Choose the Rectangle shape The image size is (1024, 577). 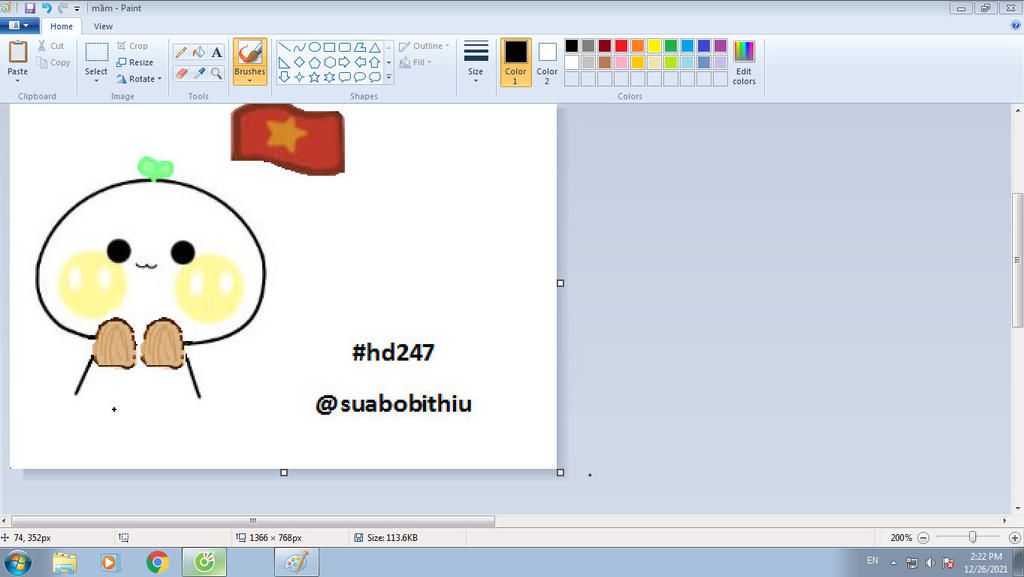[329, 47]
